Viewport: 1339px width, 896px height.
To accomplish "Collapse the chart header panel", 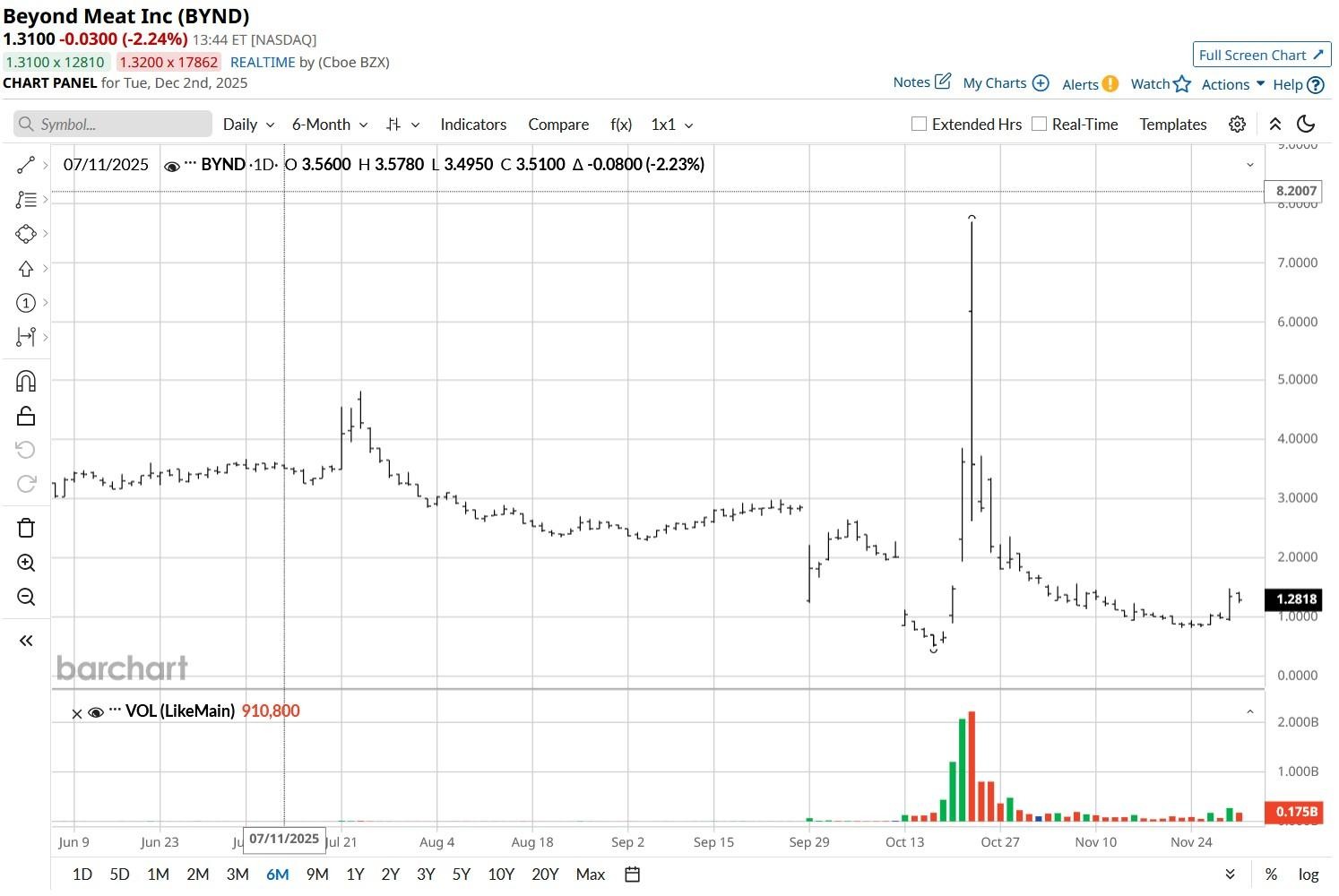I will 1275,125.
